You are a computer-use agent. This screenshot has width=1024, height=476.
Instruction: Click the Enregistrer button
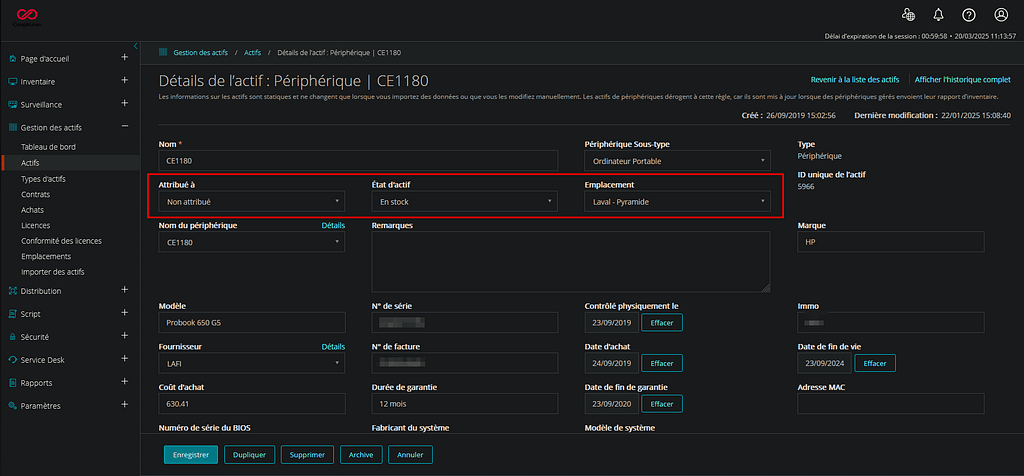coord(190,454)
